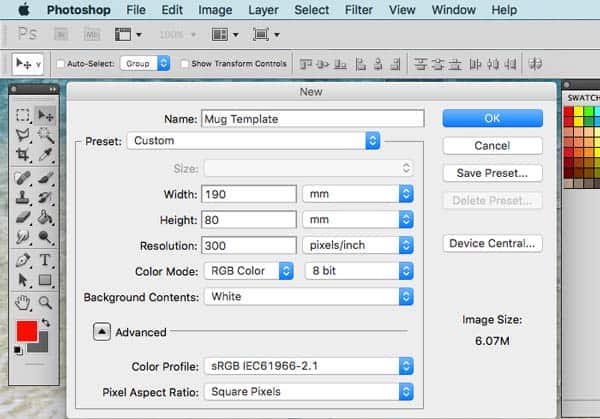Open the View Extras dropdown
The height and width of the screenshot is (419, 600).
click(129, 35)
